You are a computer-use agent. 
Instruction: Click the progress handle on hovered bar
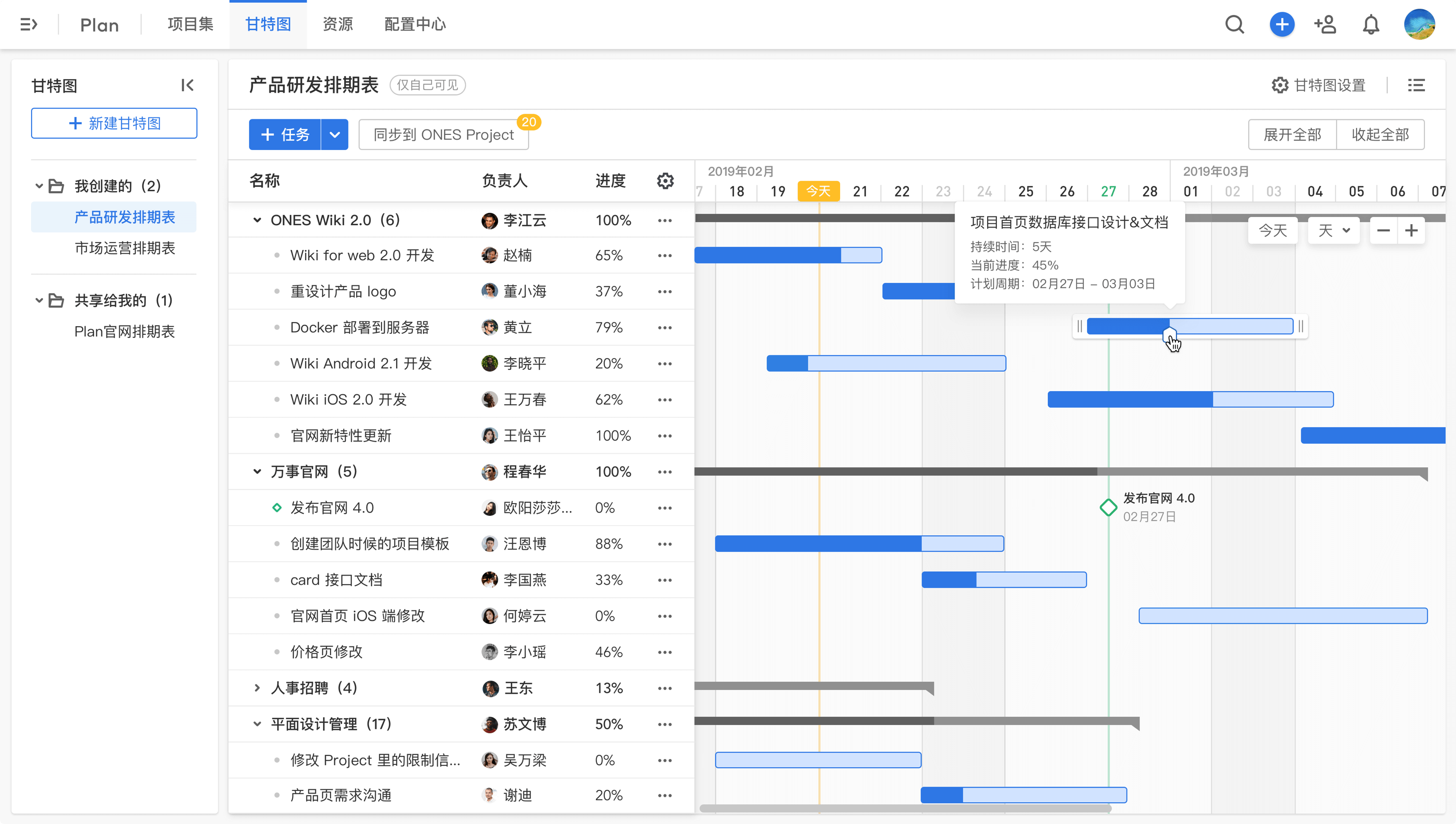pyautogui.click(x=1169, y=334)
